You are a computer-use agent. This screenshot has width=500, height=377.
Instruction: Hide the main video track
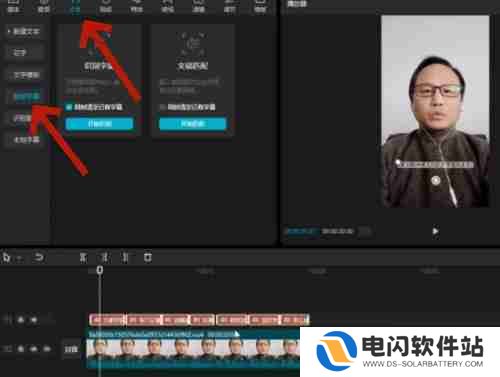pyautogui.click(x=34, y=349)
